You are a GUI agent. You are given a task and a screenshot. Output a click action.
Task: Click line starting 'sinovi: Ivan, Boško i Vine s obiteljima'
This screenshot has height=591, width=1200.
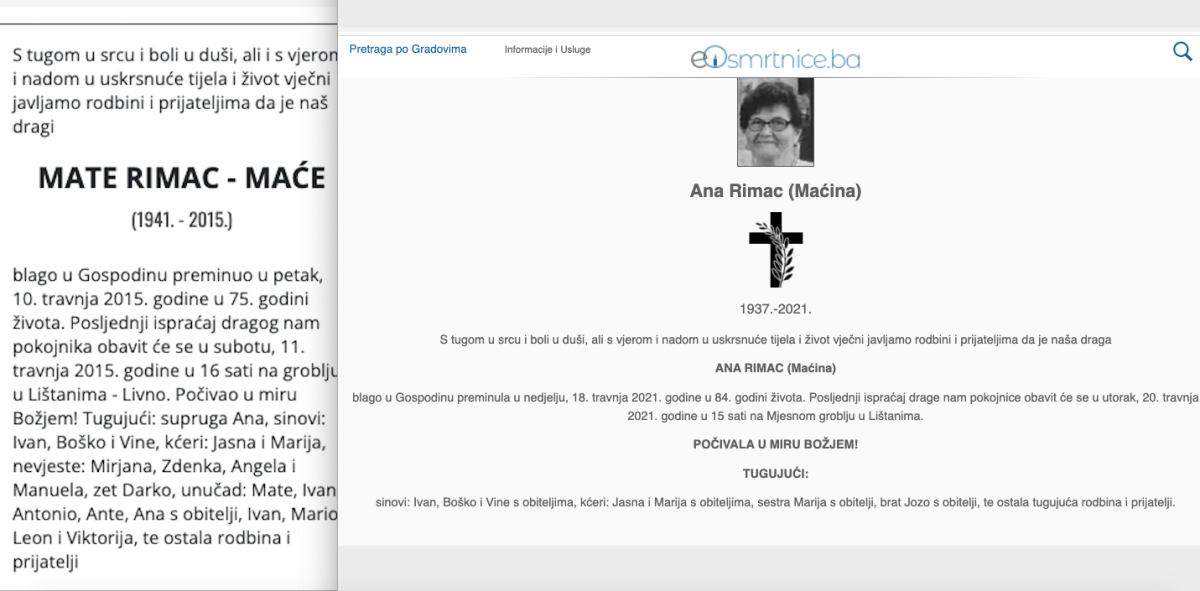point(775,503)
